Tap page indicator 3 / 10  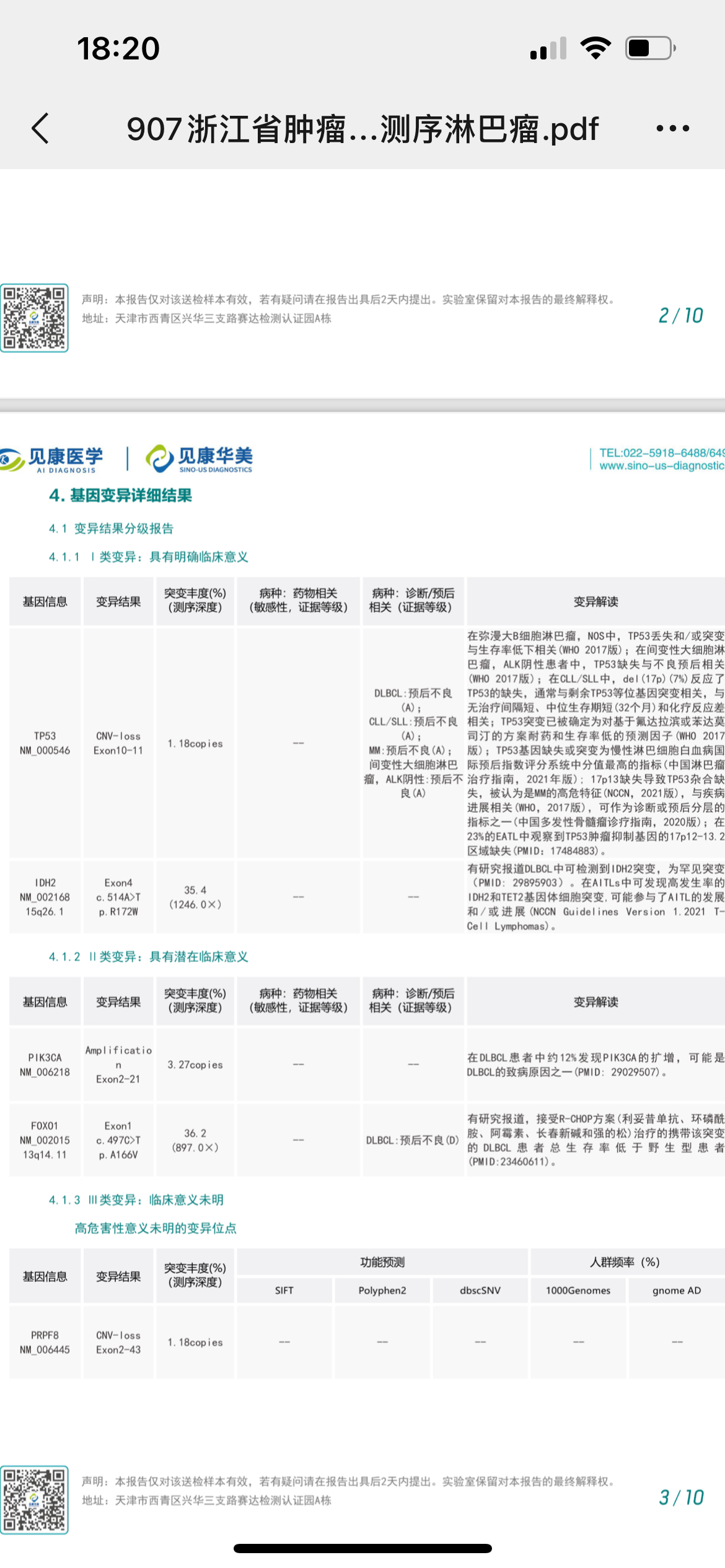pos(680,1497)
